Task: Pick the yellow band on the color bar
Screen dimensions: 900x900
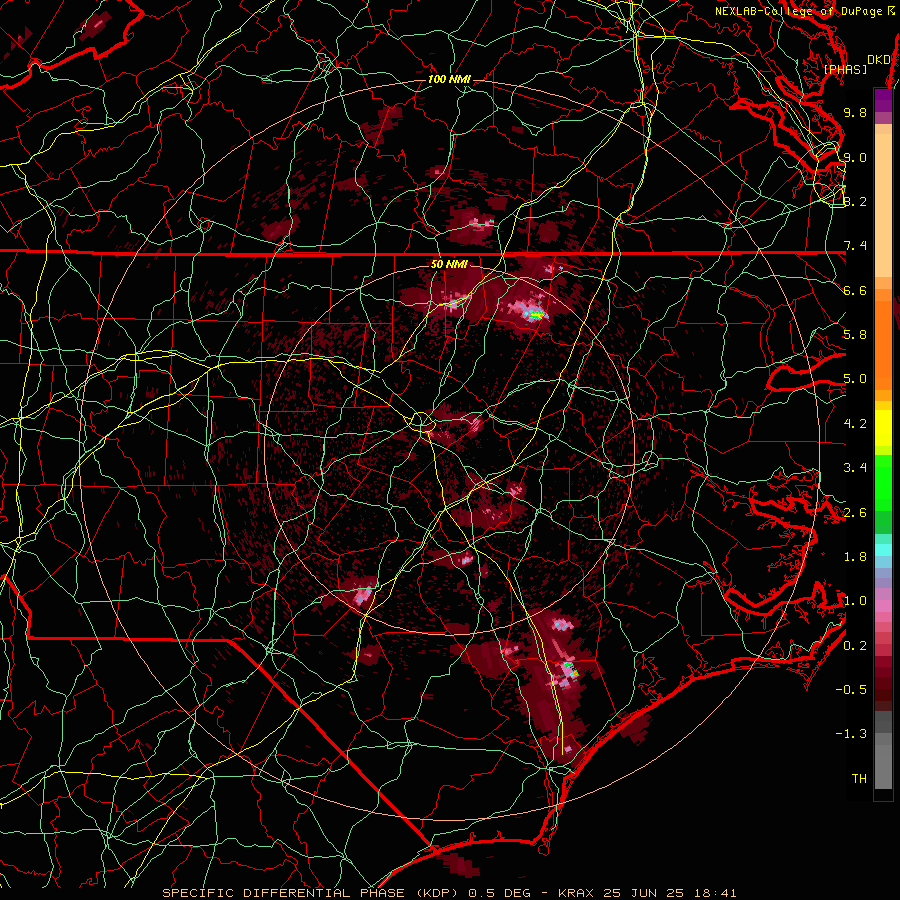Action: (x=883, y=428)
